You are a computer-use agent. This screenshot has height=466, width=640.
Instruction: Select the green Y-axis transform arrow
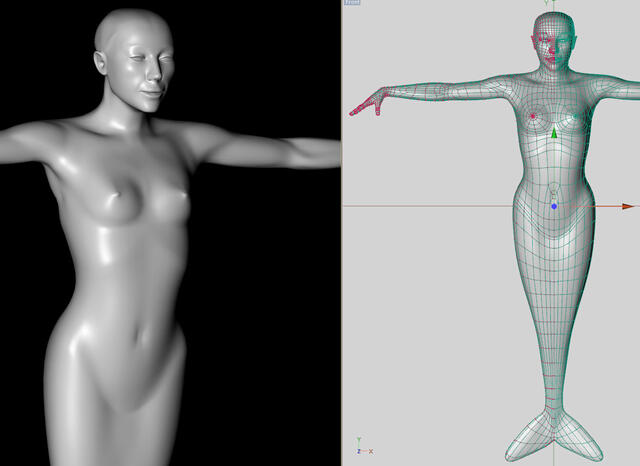coord(554,133)
